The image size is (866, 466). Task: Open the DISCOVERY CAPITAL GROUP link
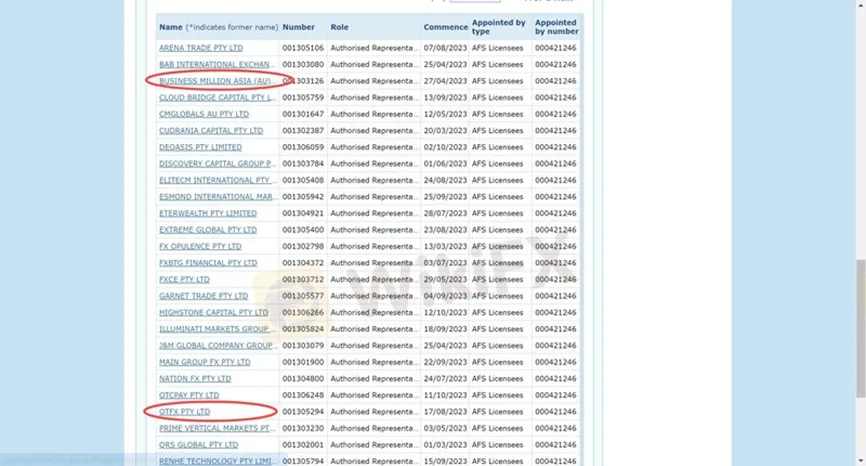click(x=217, y=164)
